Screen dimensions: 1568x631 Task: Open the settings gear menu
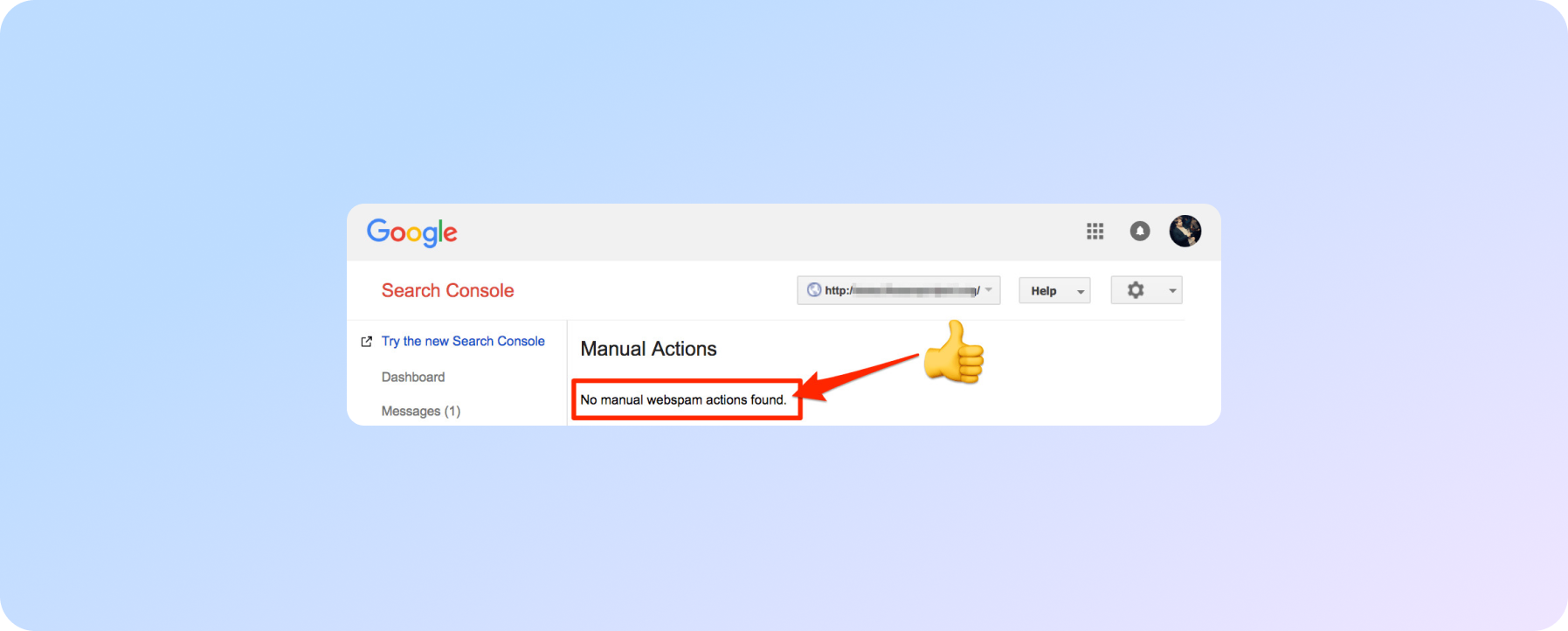[x=1146, y=290]
